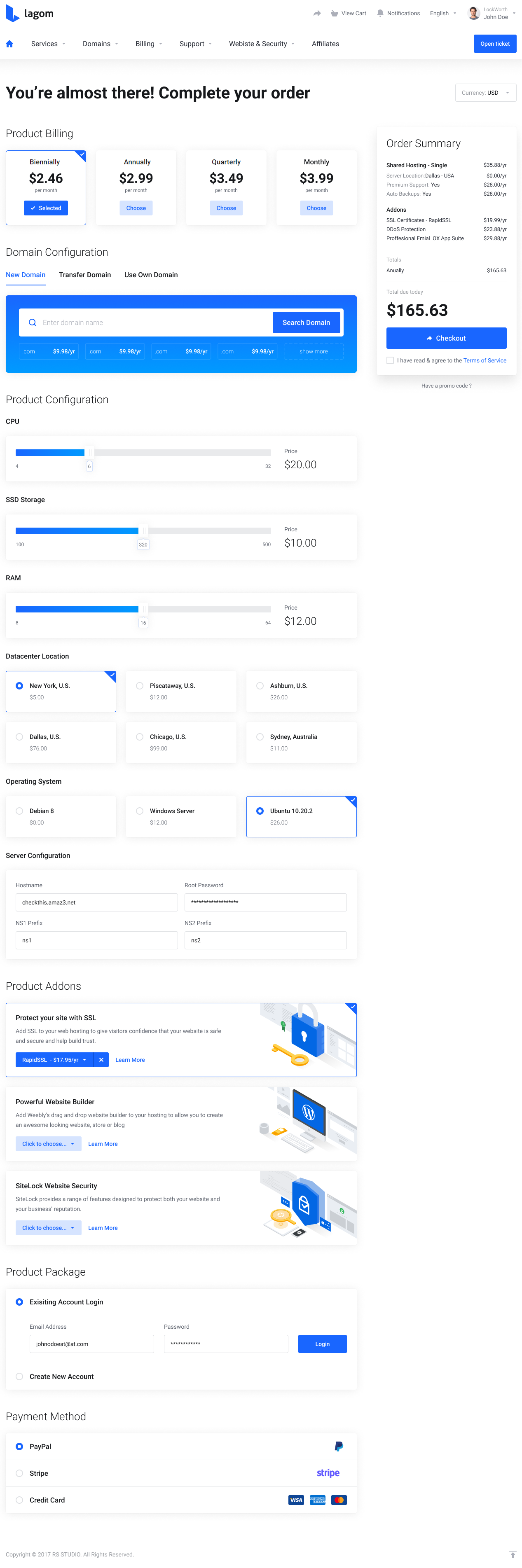Click the RAM slider handle

[143, 609]
